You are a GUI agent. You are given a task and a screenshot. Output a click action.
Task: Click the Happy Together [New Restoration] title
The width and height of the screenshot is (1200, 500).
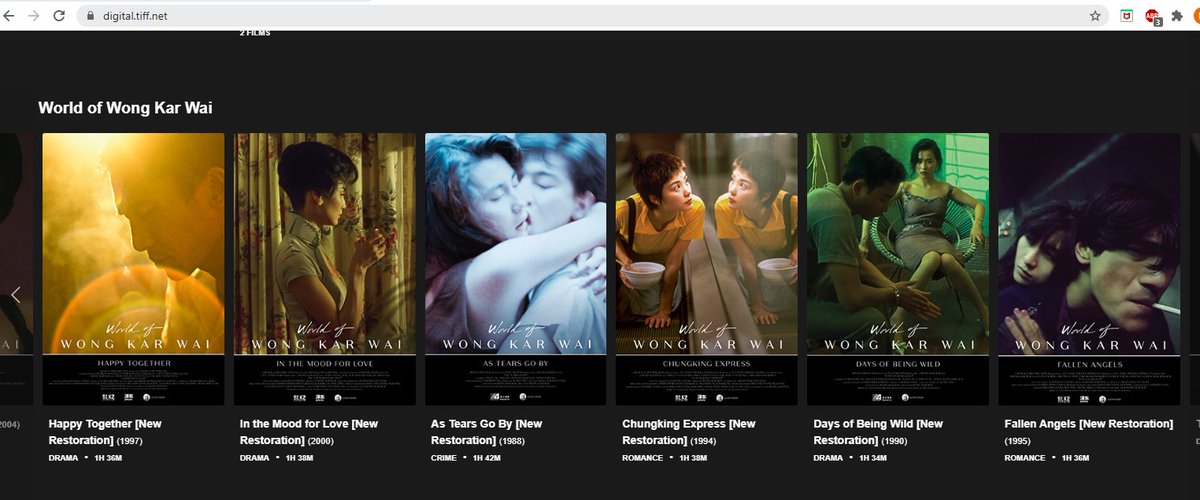coord(105,432)
